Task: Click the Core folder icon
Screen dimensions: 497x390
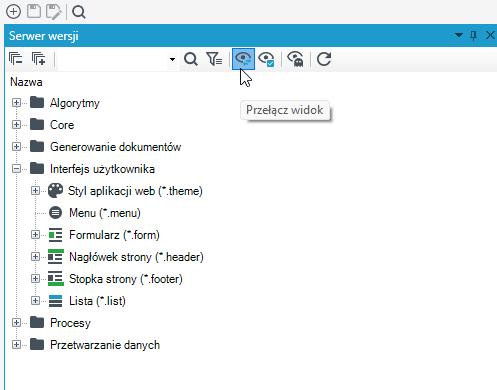Action: 37,125
